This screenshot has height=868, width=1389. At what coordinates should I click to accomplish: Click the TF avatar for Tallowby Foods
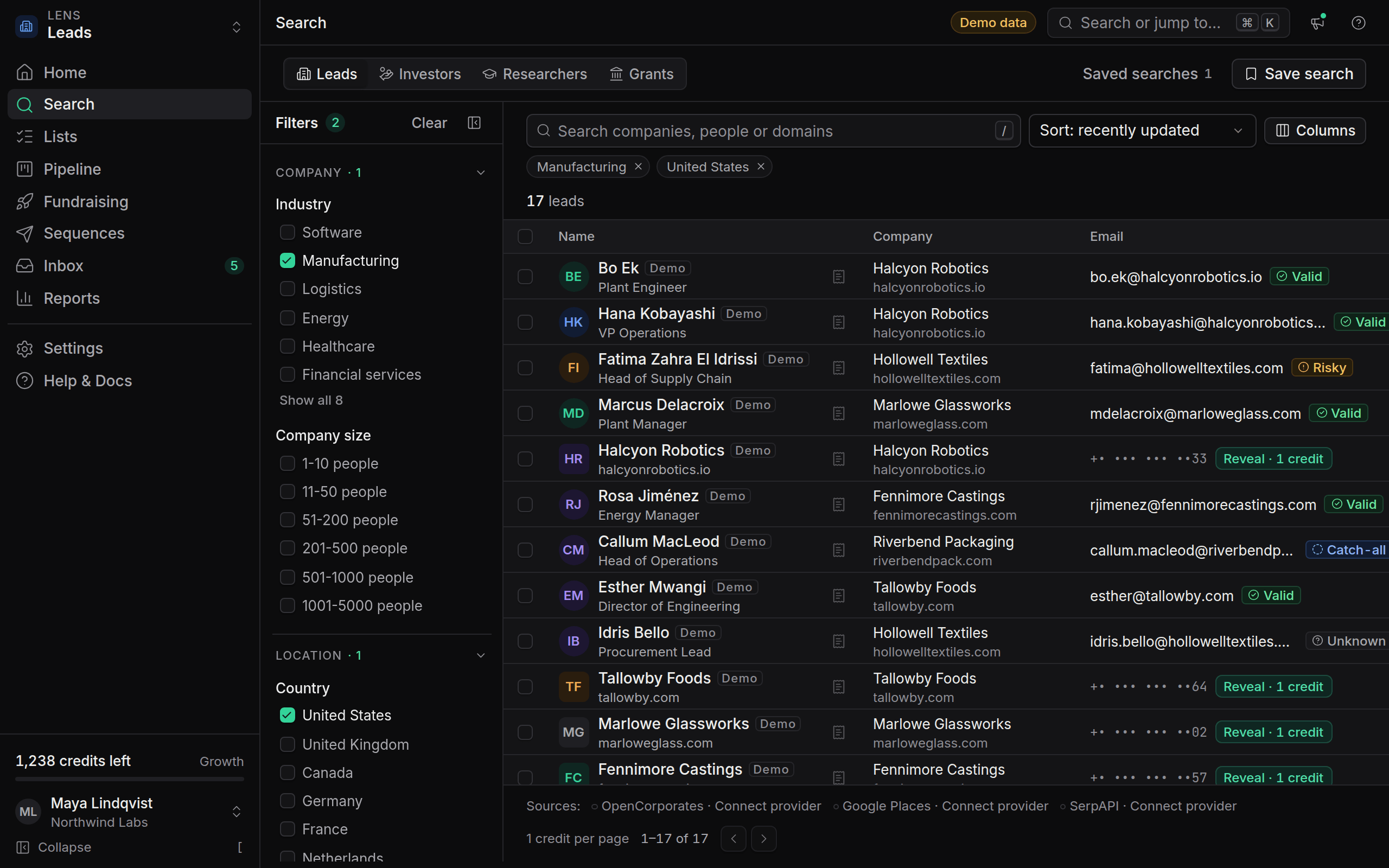point(574,687)
